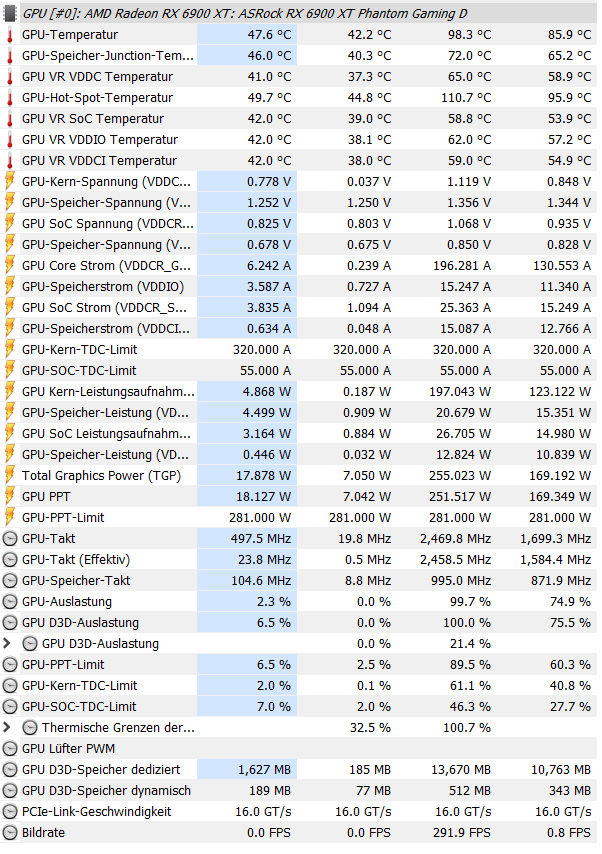Click the 1.119 V core voltage maximum
This screenshot has height=854, width=602.
coord(469,182)
